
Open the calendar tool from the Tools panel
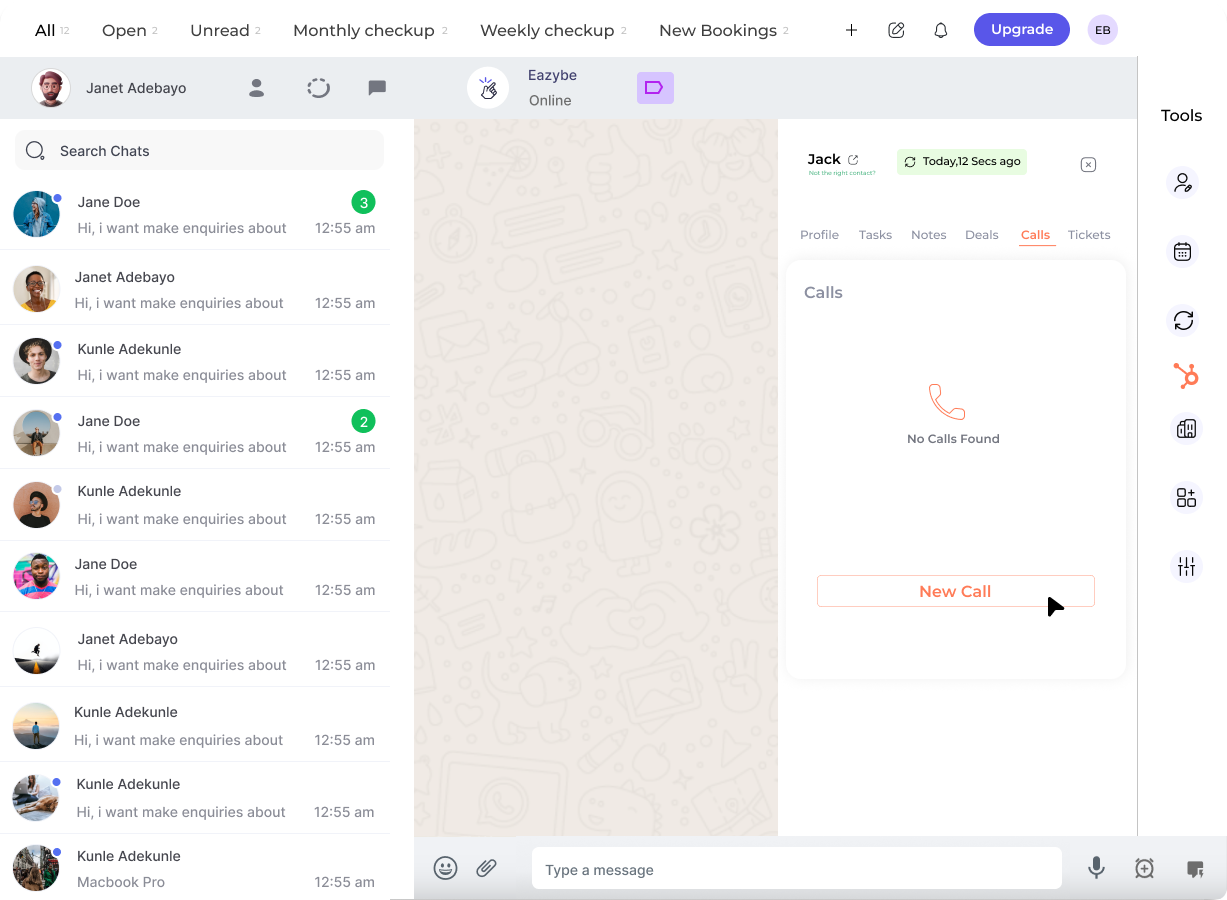pos(1184,251)
